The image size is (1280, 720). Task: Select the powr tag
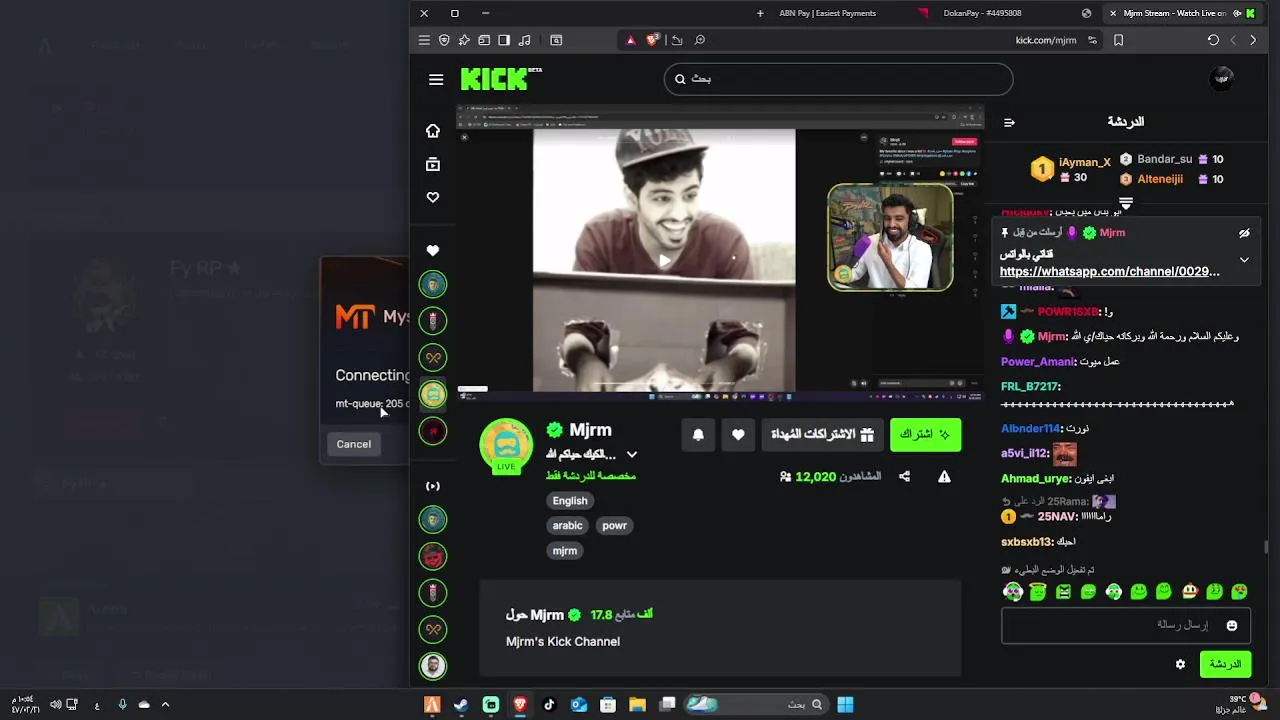614,526
